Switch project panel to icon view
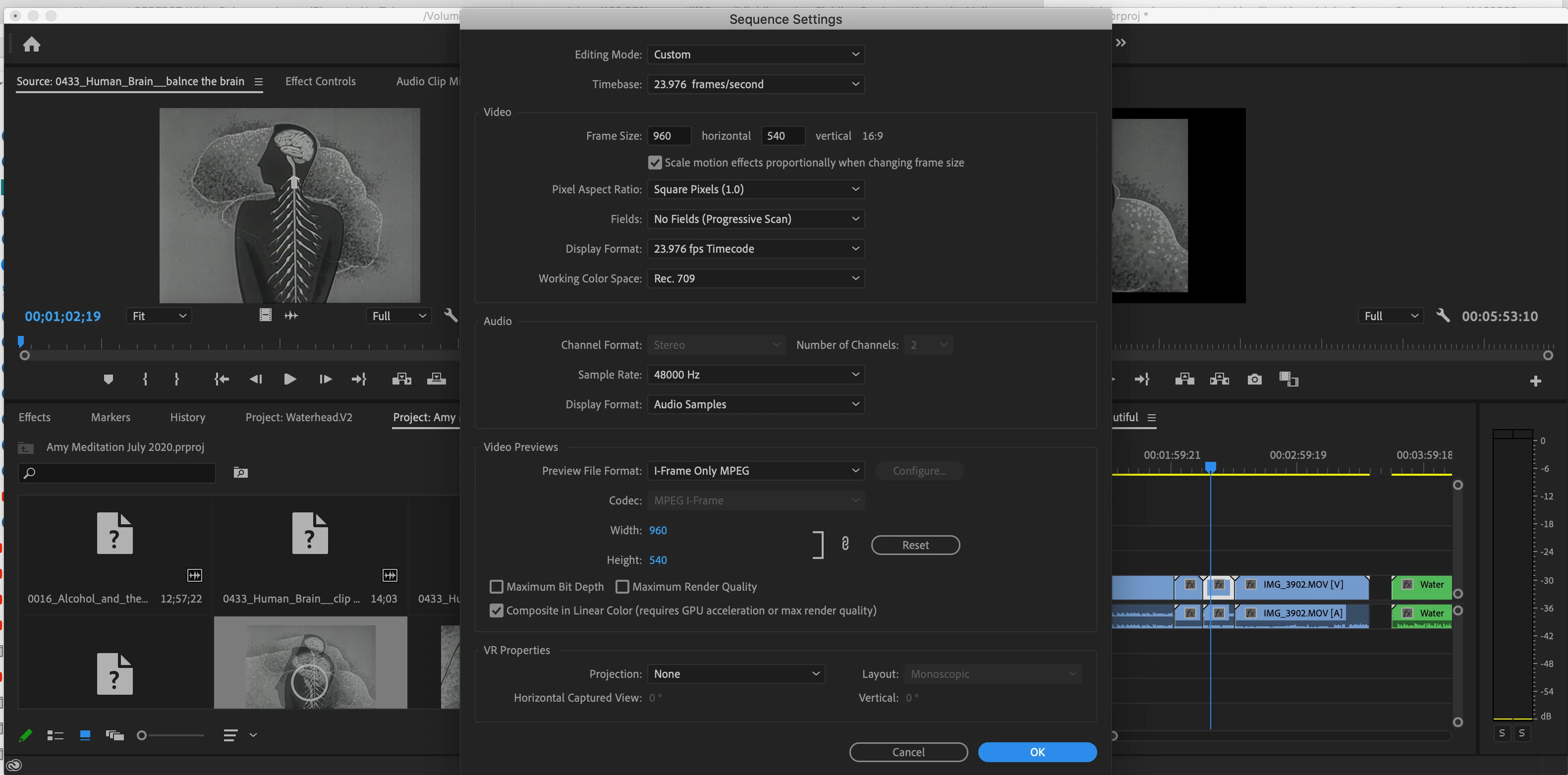The height and width of the screenshot is (775, 1568). point(85,735)
